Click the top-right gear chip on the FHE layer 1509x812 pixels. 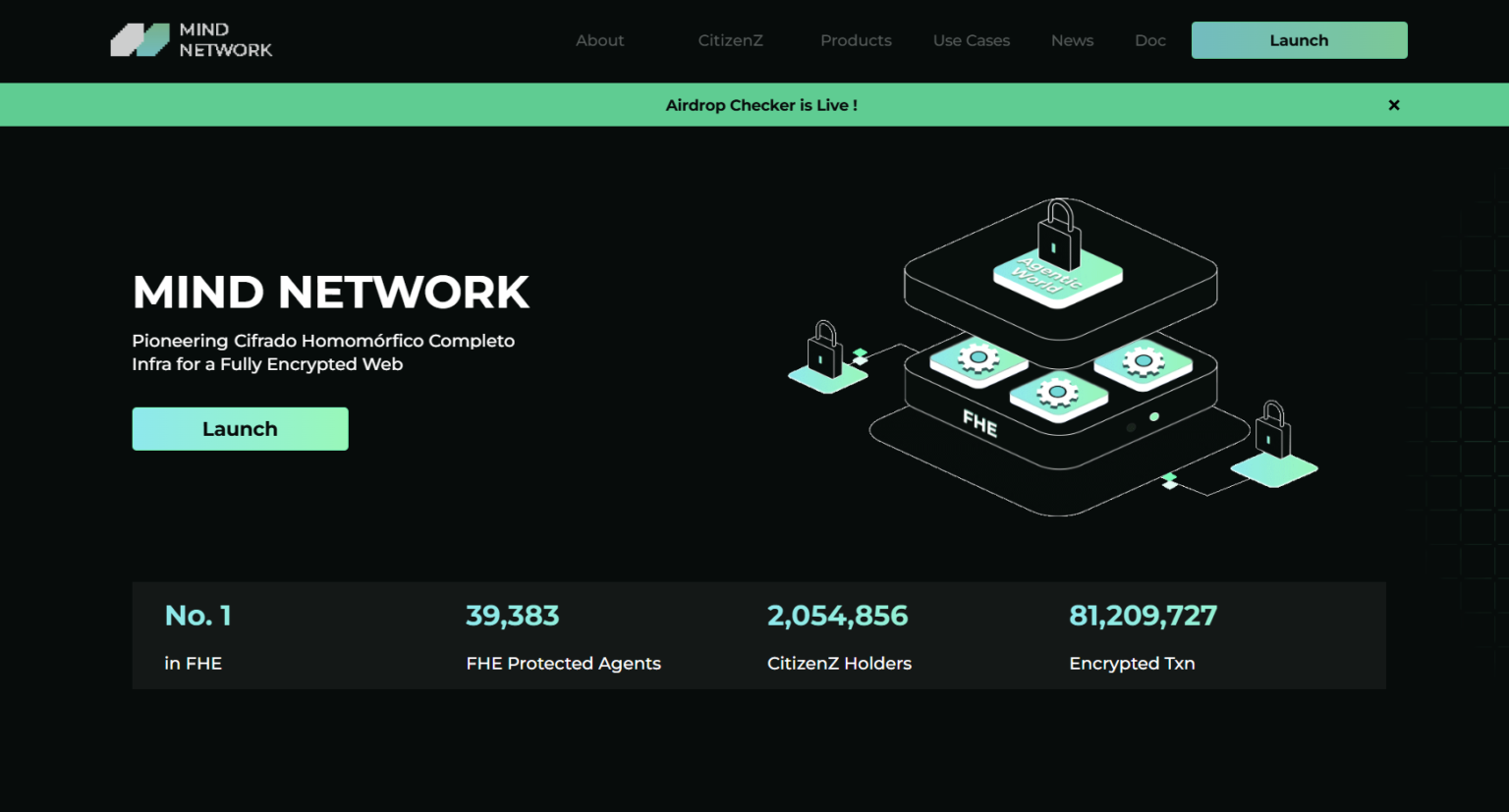(1143, 360)
